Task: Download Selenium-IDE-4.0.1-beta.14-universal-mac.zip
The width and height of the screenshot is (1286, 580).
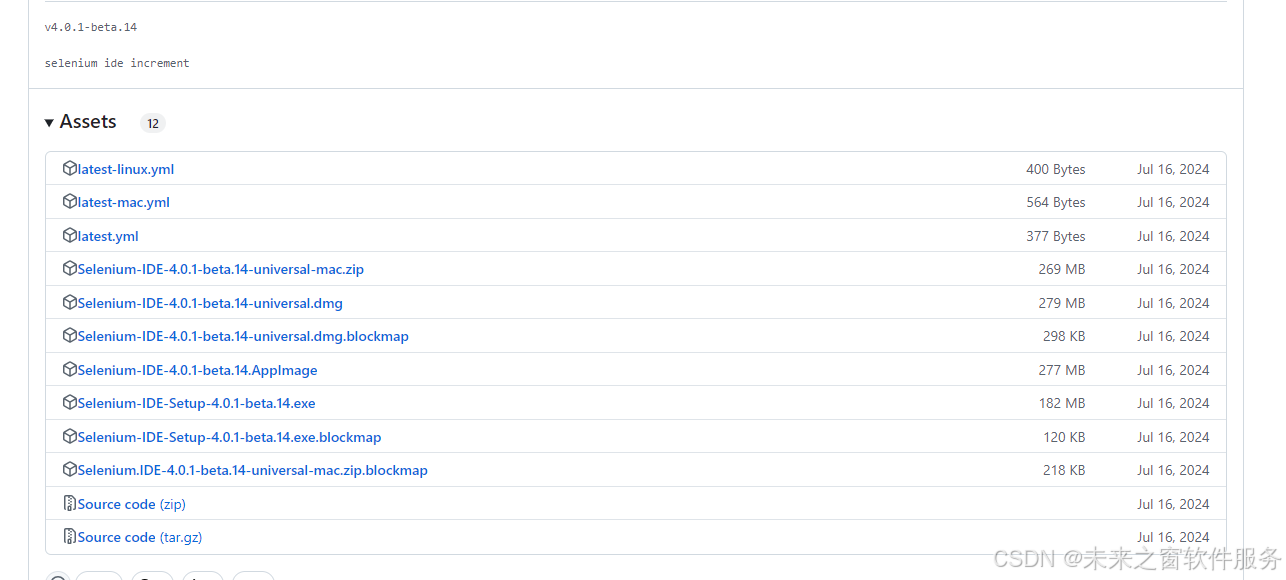Action: point(221,269)
